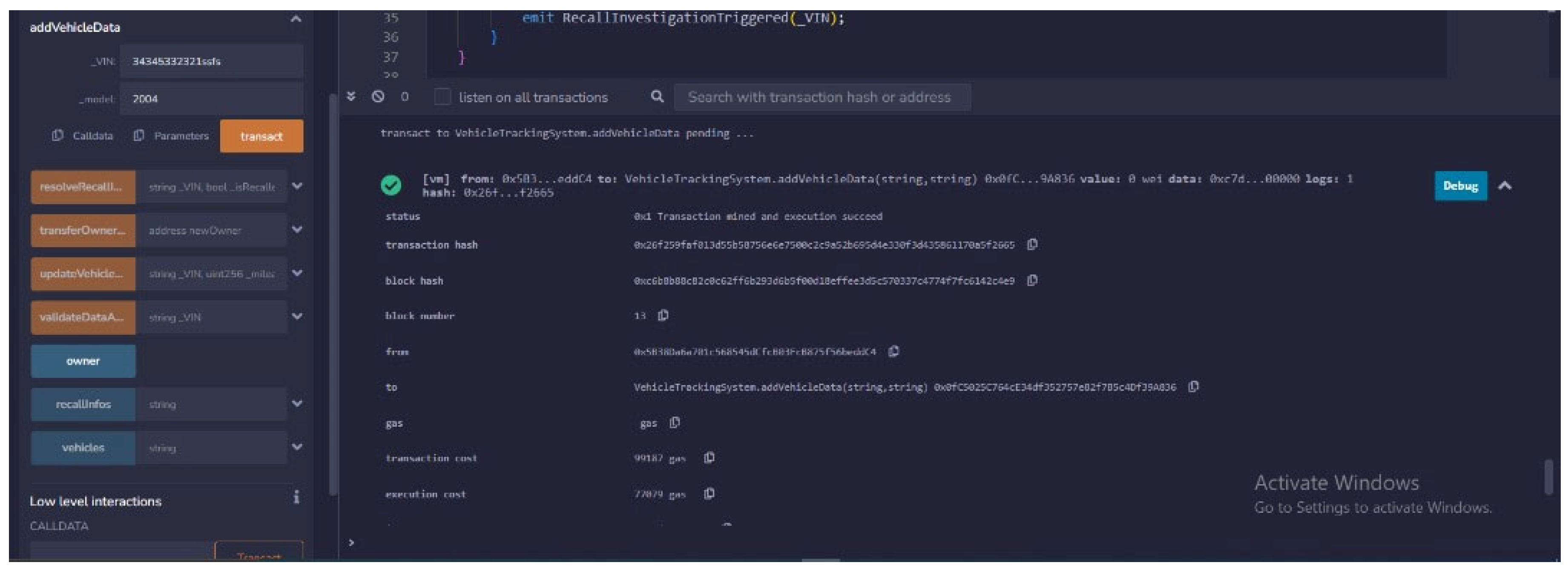Copy the from address

pyautogui.click(x=893, y=351)
